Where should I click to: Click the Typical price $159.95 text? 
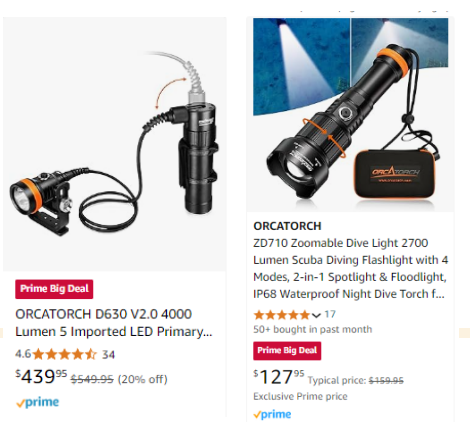point(355,380)
